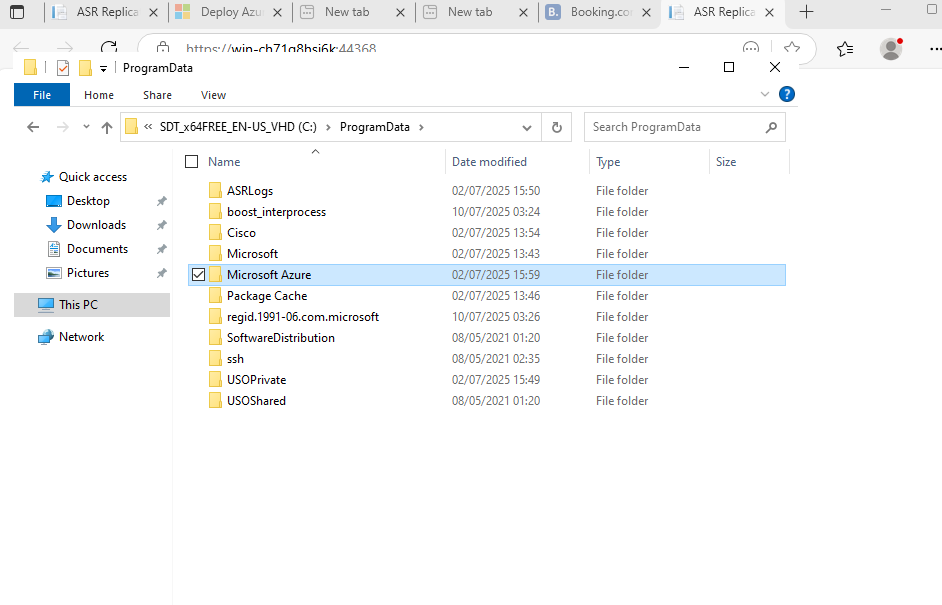Expand the address bar history dropdown

pos(527,127)
